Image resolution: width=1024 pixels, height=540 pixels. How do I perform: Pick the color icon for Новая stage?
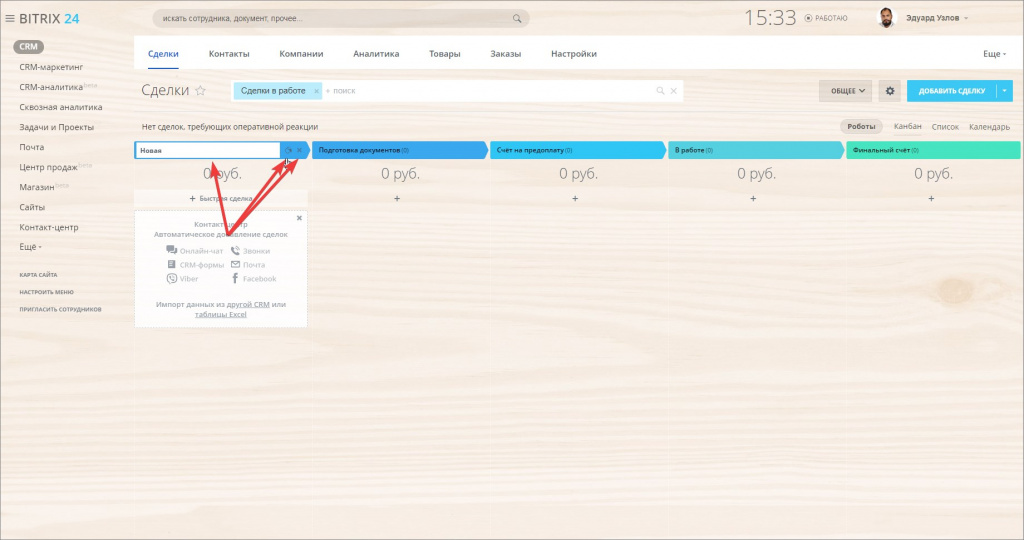(x=288, y=150)
